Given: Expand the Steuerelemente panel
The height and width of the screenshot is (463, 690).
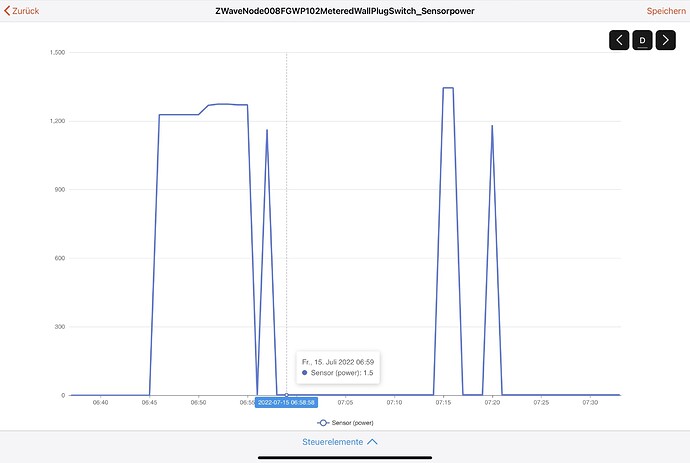Looking at the screenshot, I should click(340, 441).
